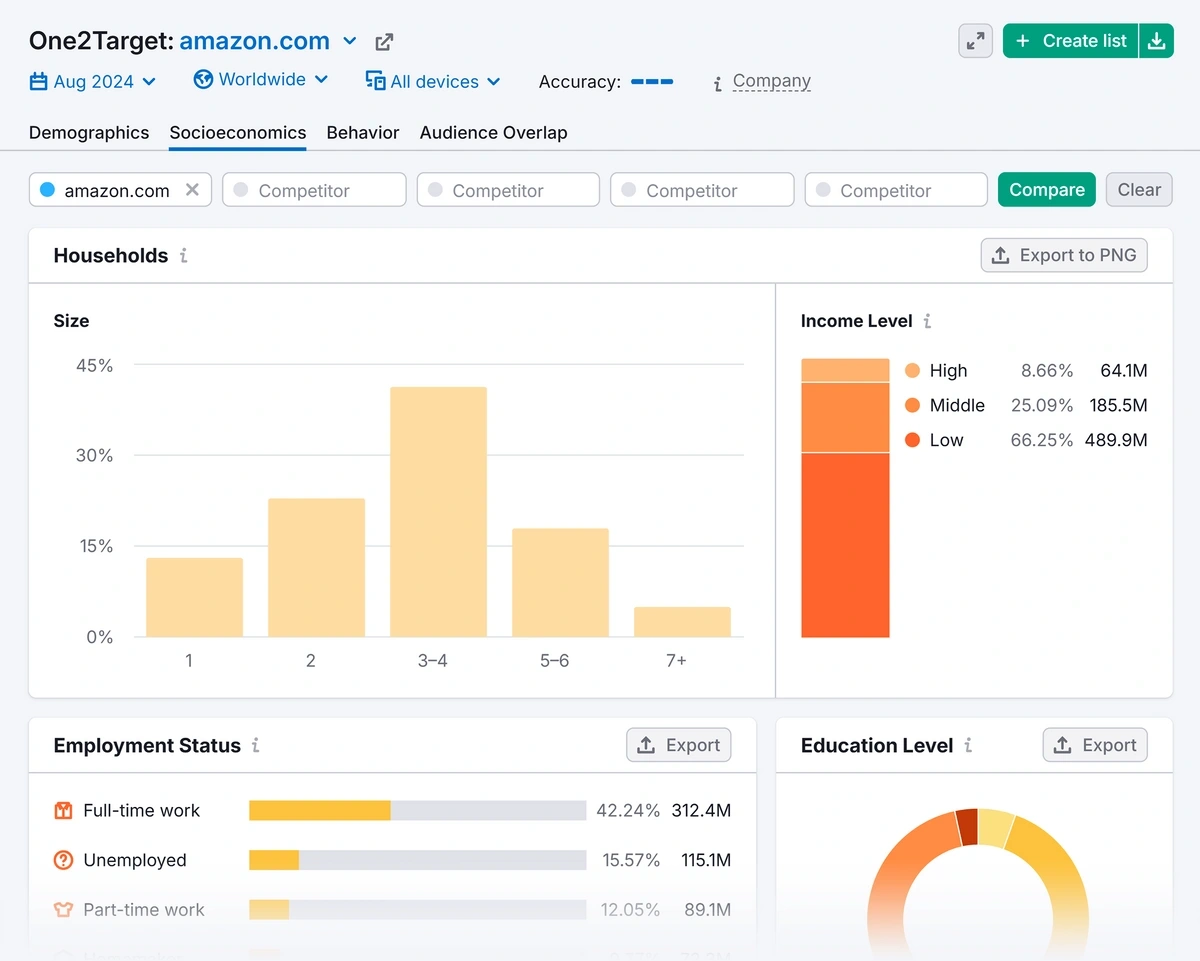The width and height of the screenshot is (1200, 961).
Task: Click the Unemployed question mark icon
Action: click(64, 860)
